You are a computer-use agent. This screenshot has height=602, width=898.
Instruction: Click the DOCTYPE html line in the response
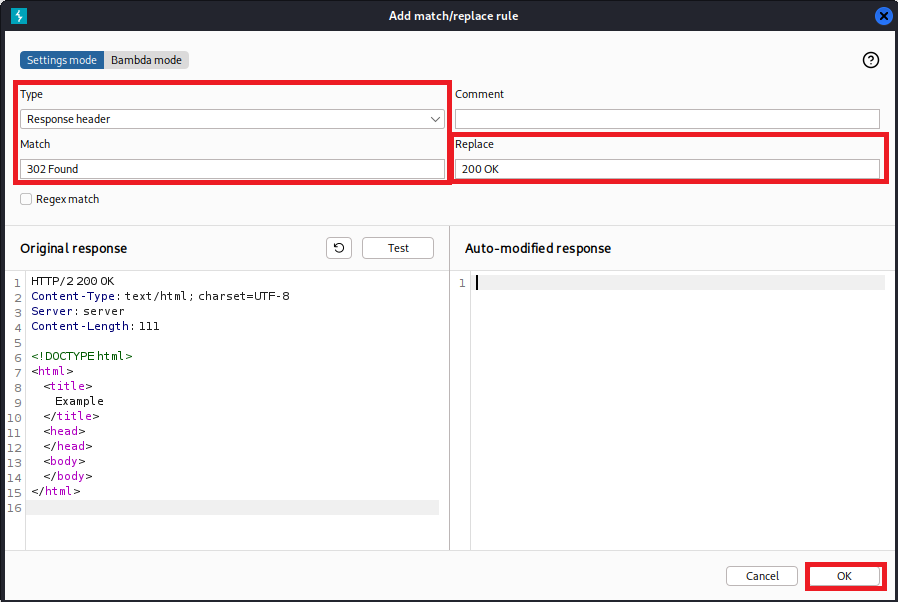click(x=81, y=356)
